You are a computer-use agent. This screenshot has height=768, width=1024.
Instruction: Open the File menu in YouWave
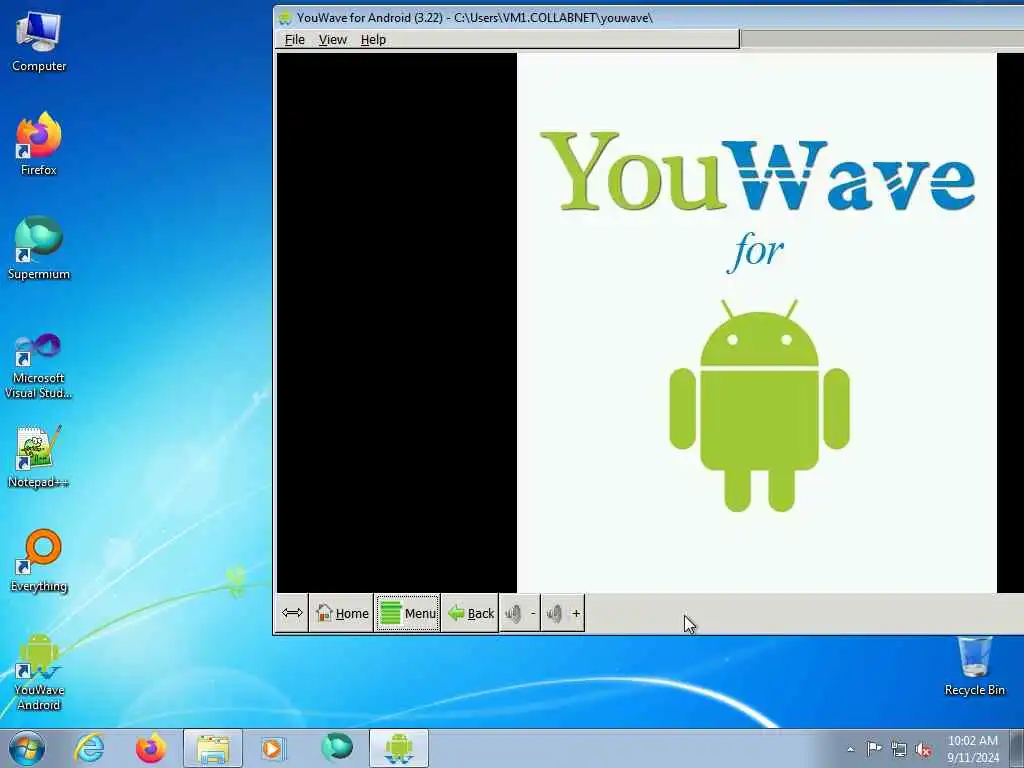pos(295,40)
